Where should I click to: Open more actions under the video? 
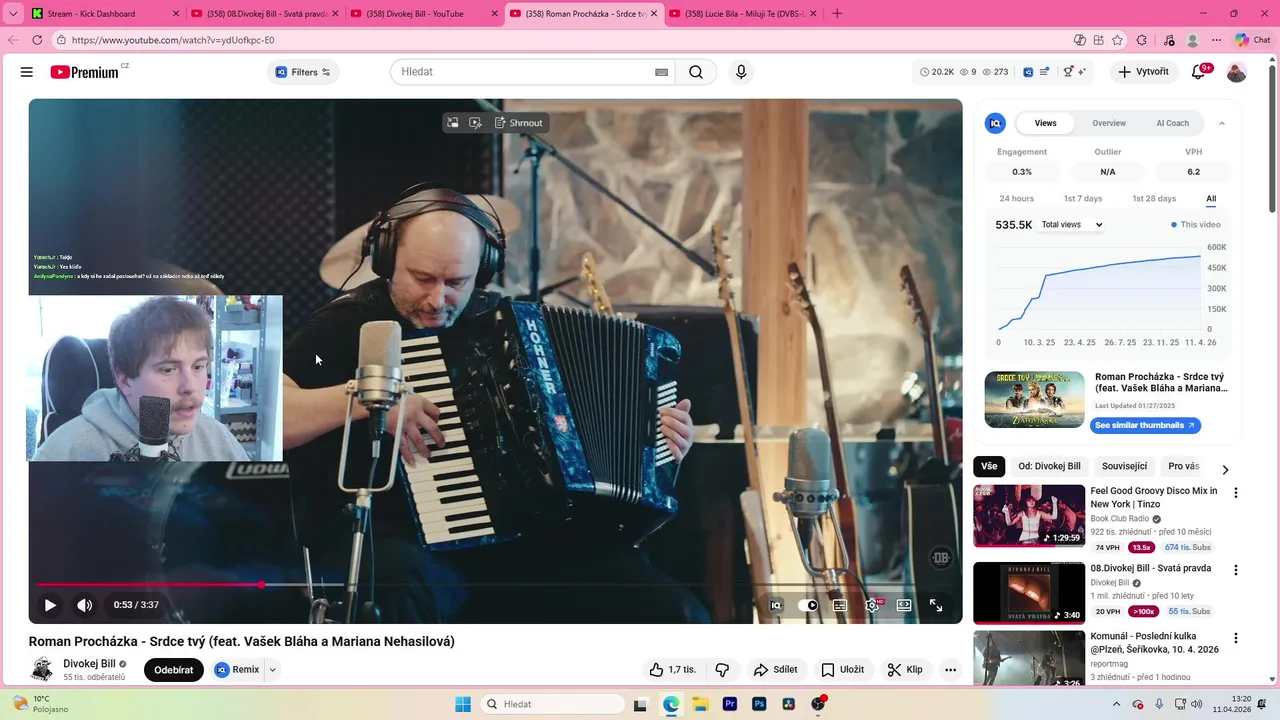coord(950,670)
